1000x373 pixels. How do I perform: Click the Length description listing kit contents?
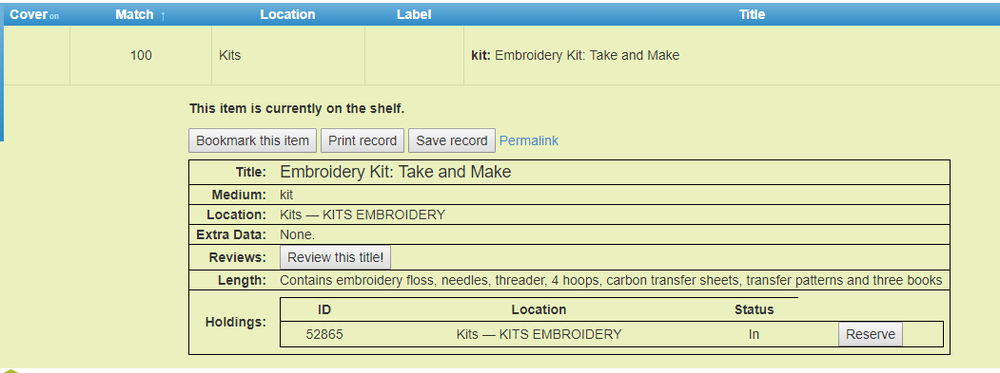pos(611,280)
